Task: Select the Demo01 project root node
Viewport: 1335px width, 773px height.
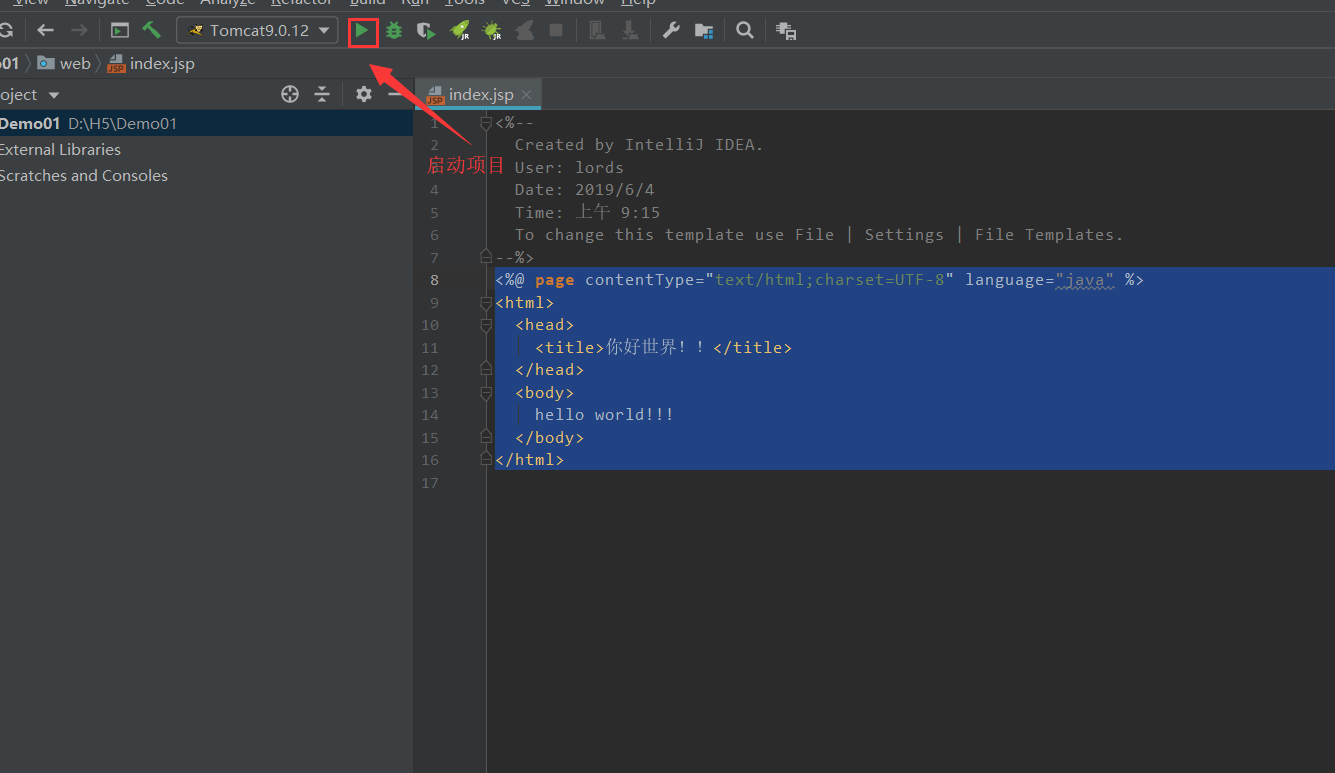Action: [206, 123]
